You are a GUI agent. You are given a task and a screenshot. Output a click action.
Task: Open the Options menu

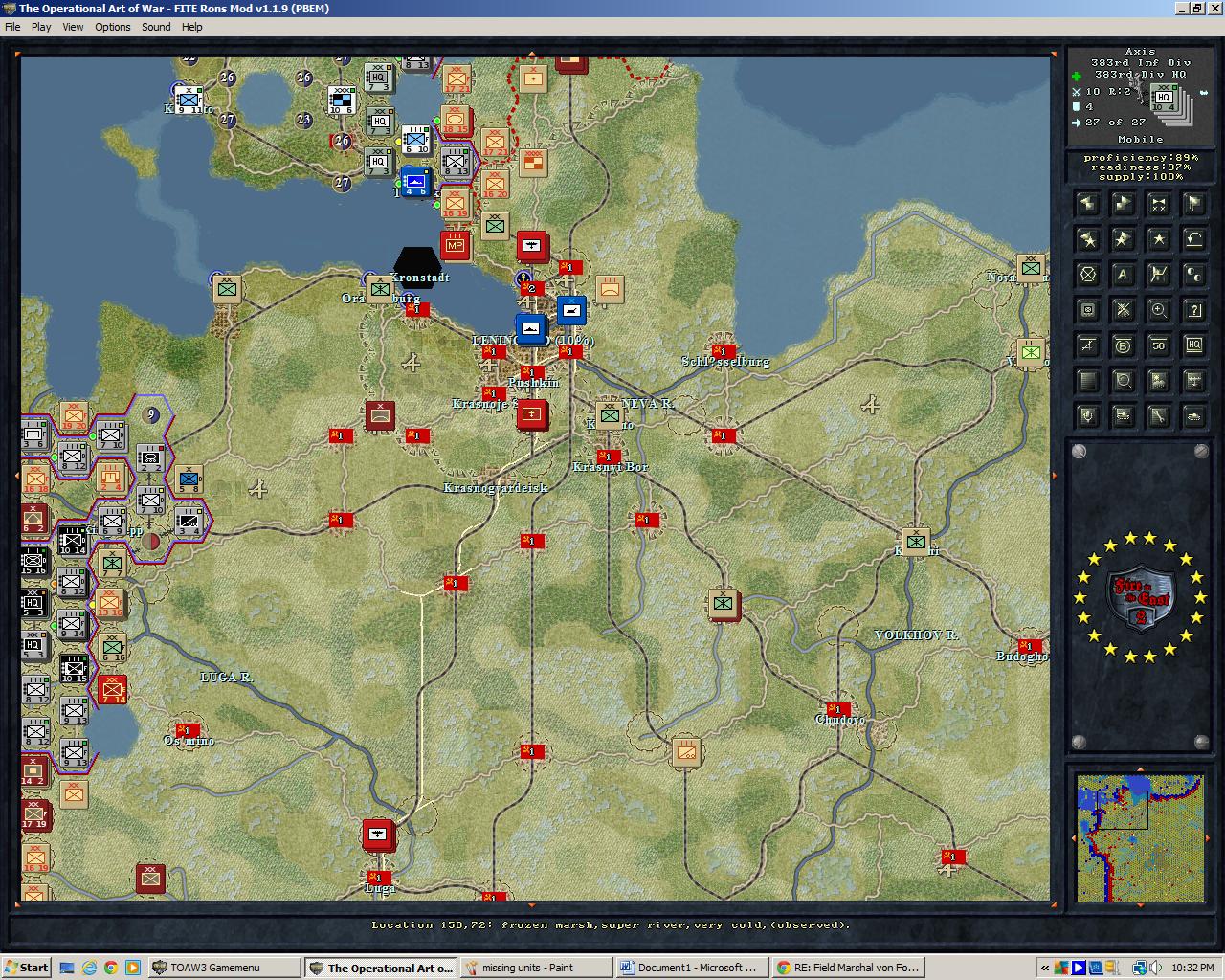point(113,27)
